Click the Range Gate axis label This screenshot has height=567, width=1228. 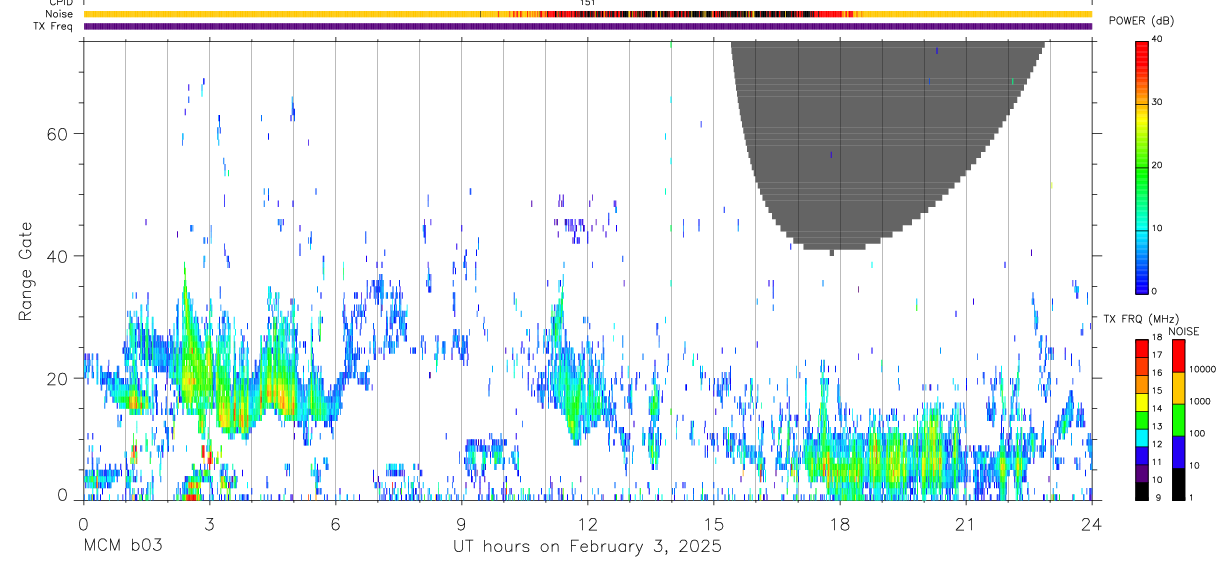point(25,272)
